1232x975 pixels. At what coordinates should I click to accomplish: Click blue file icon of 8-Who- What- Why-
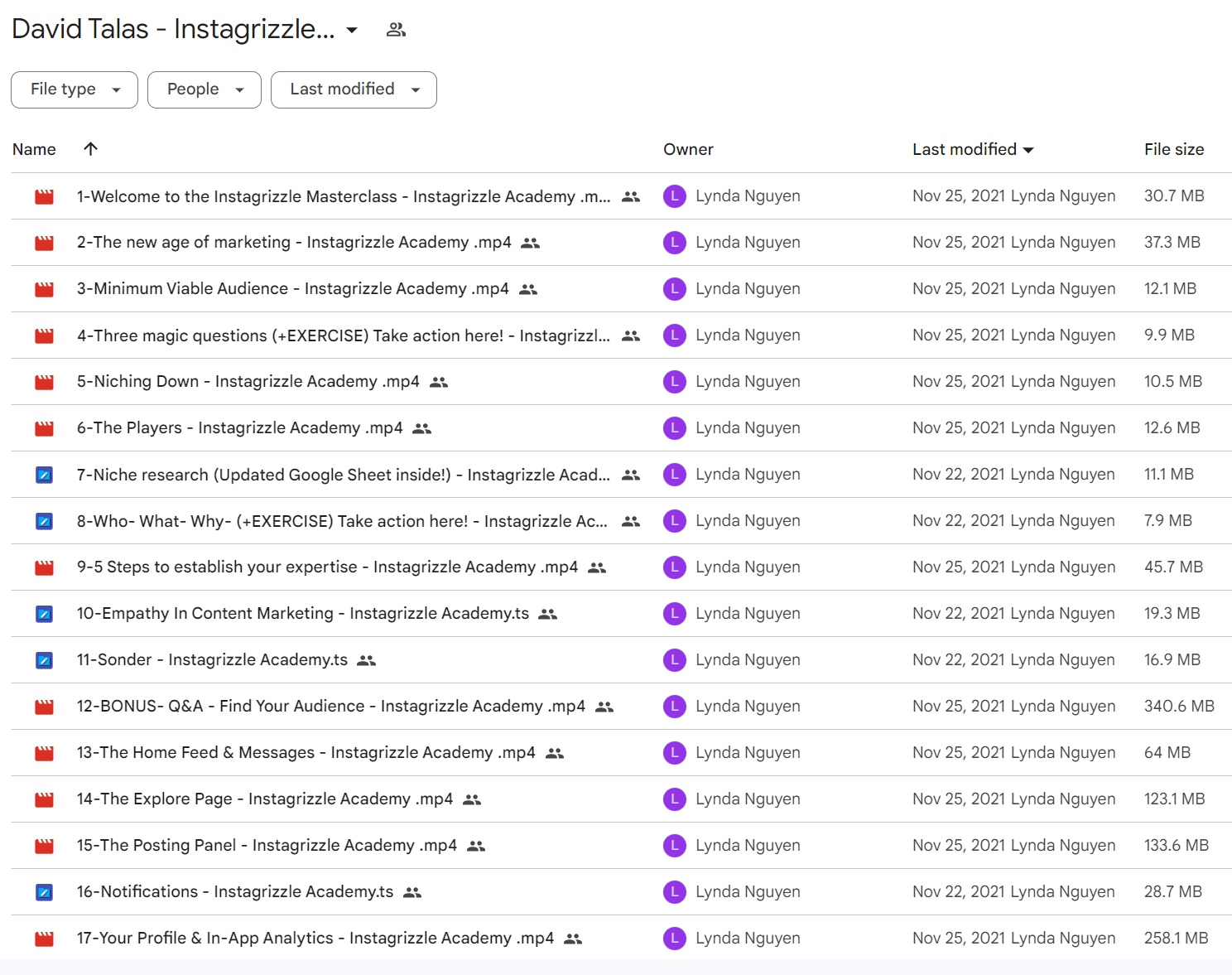click(x=45, y=521)
